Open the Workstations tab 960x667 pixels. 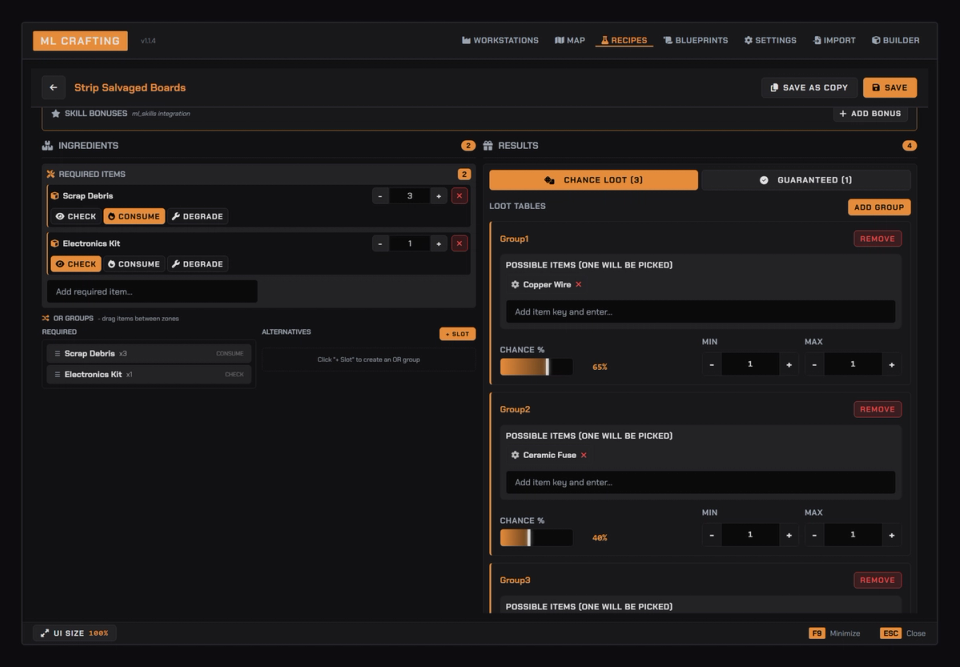click(500, 40)
